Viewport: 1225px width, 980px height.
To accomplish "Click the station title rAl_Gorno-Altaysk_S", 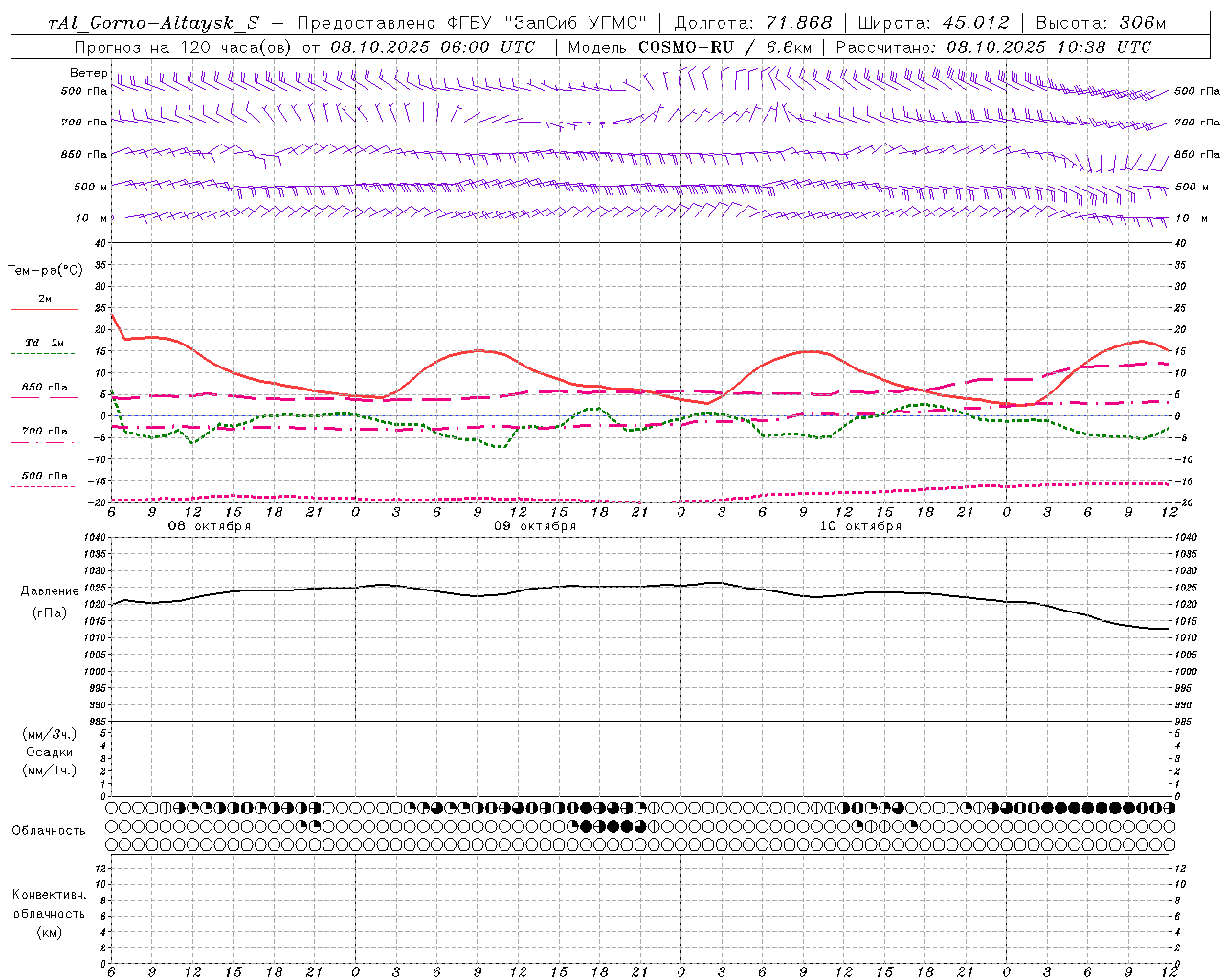I will pos(154,23).
